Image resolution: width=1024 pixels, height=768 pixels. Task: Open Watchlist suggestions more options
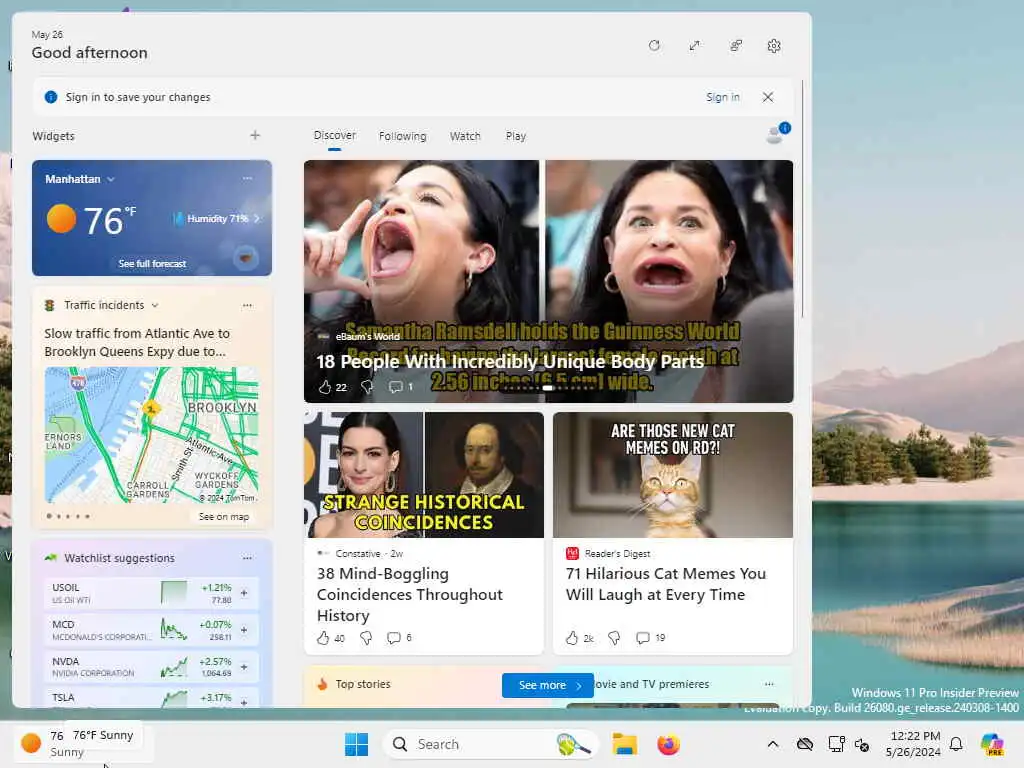[247, 558]
